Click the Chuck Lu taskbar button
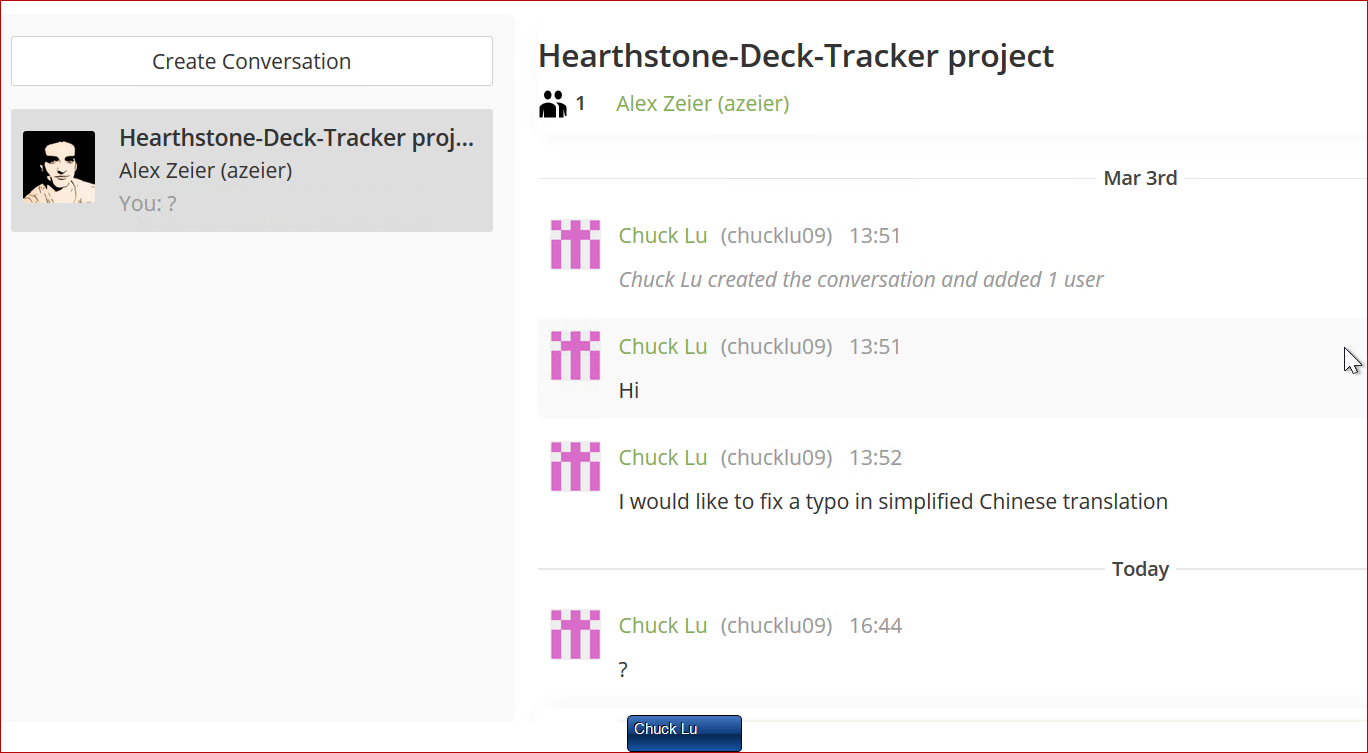The image size is (1368, 753). tap(684, 732)
